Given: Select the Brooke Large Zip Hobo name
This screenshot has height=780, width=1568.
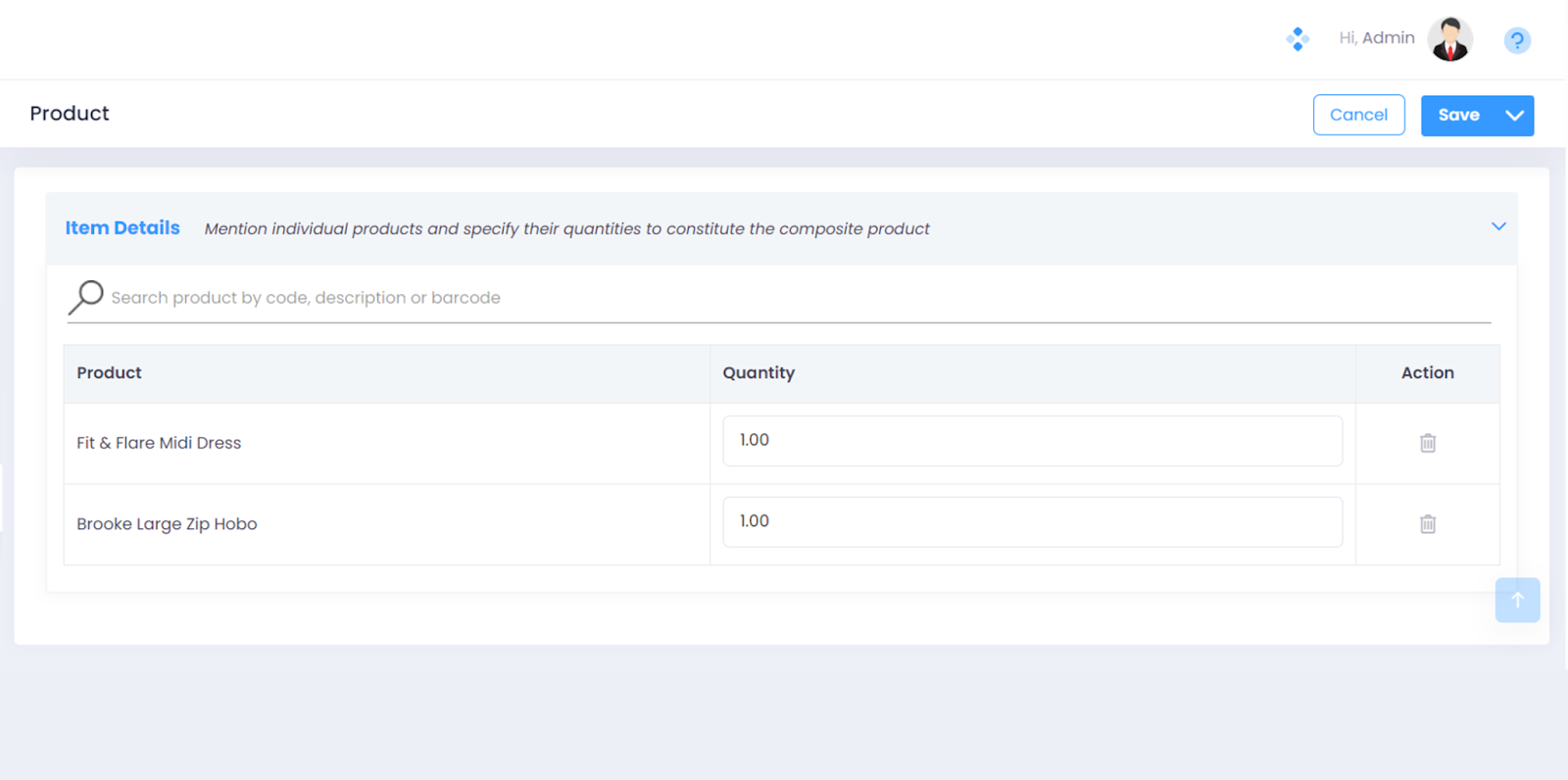Looking at the screenshot, I should click(167, 524).
